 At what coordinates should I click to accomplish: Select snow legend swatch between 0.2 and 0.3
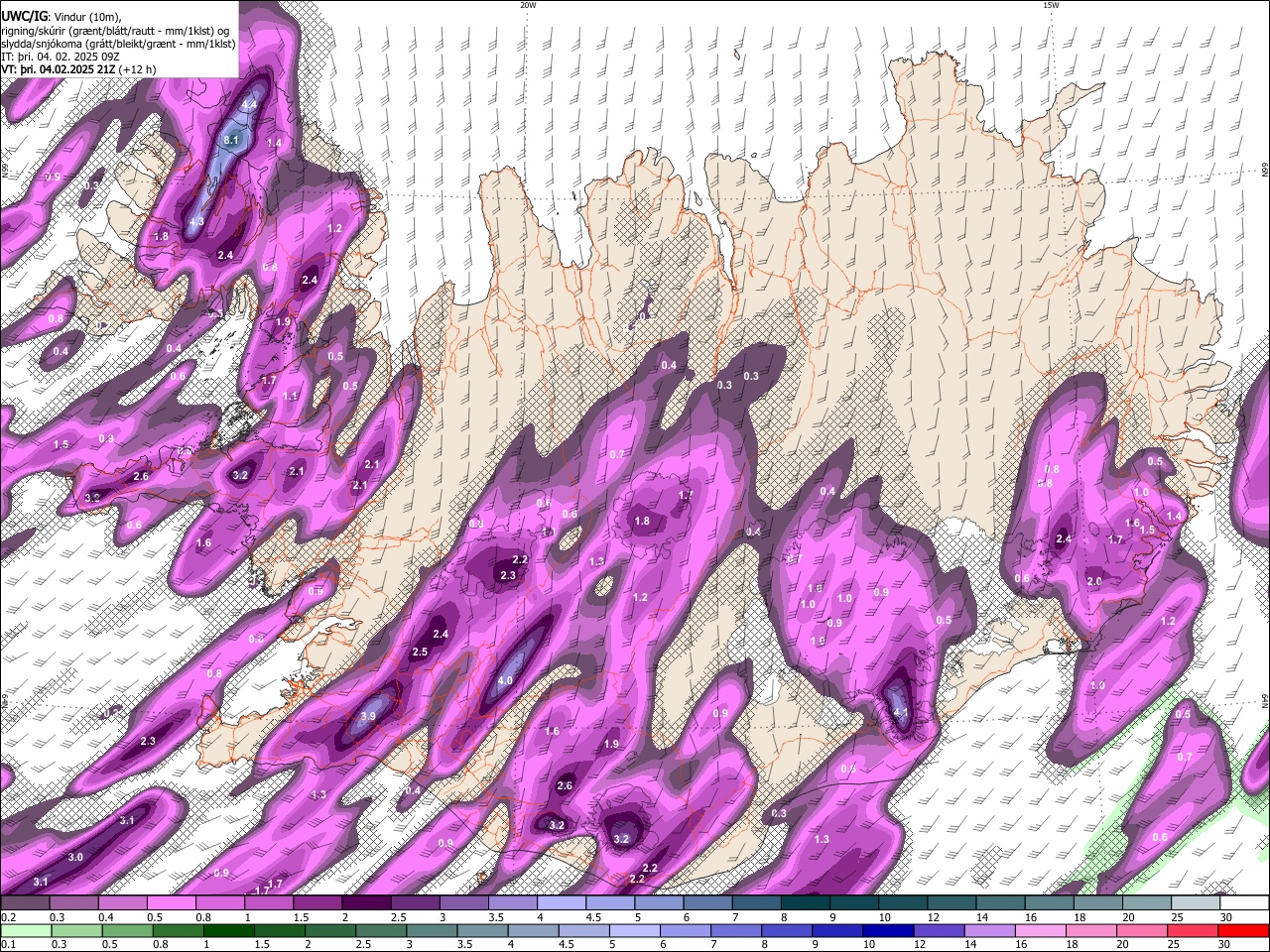[x=26, y=903]
